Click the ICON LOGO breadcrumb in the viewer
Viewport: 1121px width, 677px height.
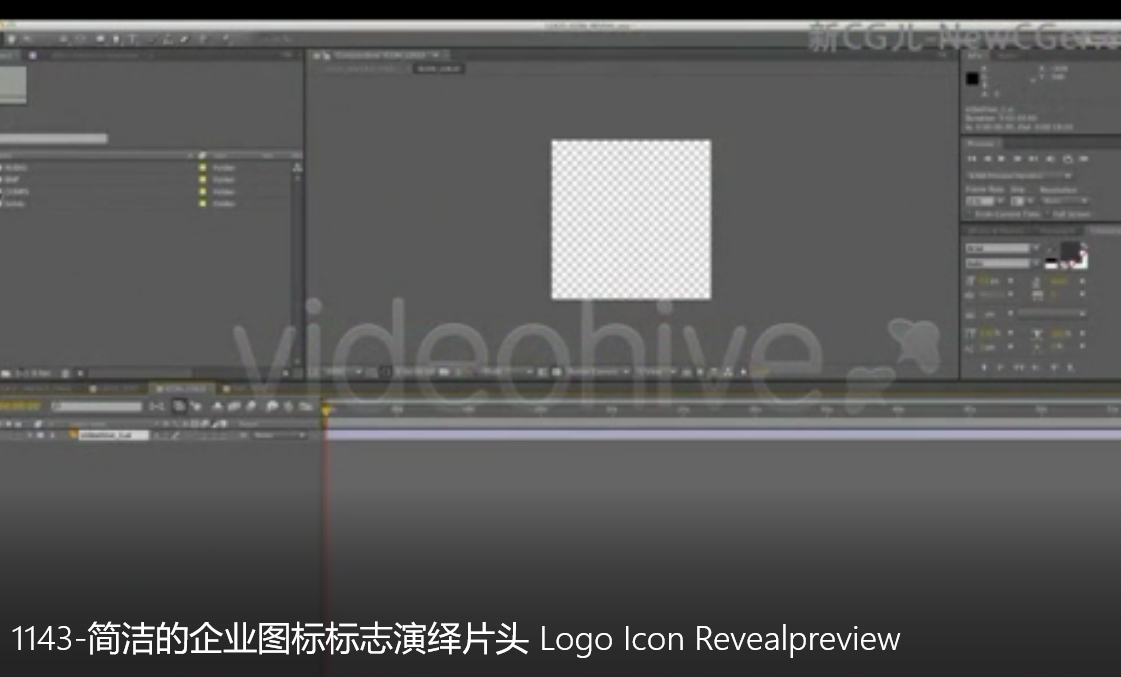[x=439, y=69]
